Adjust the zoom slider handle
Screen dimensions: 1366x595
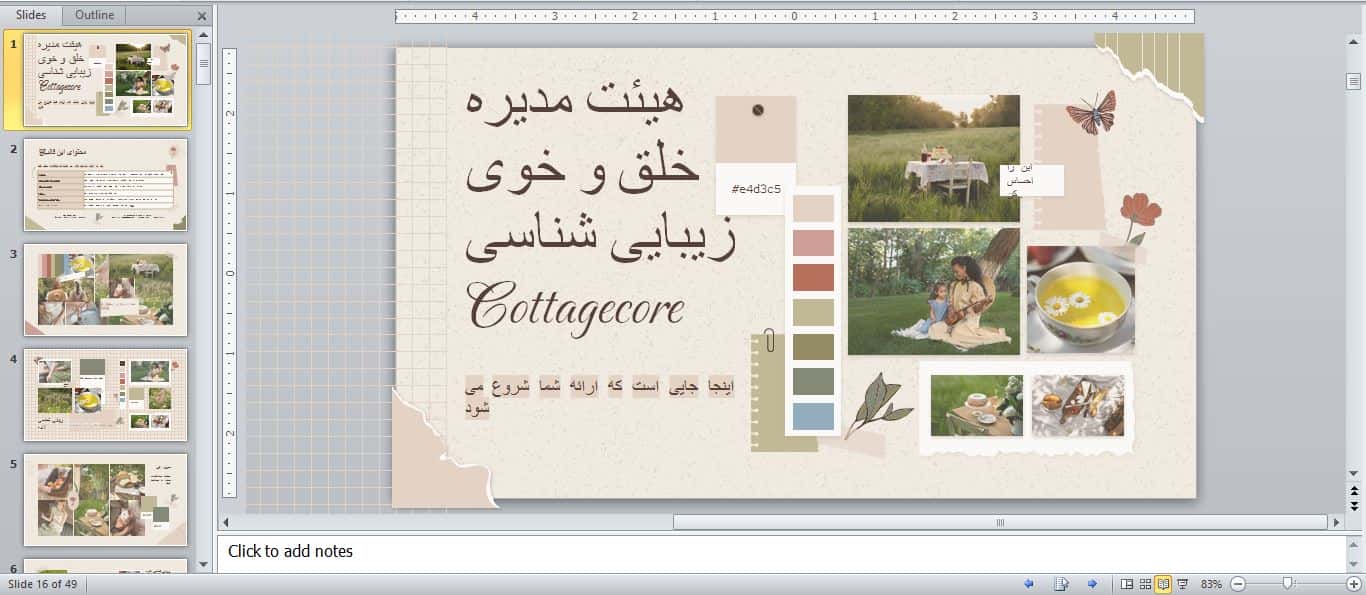(x=1288, y=584)
